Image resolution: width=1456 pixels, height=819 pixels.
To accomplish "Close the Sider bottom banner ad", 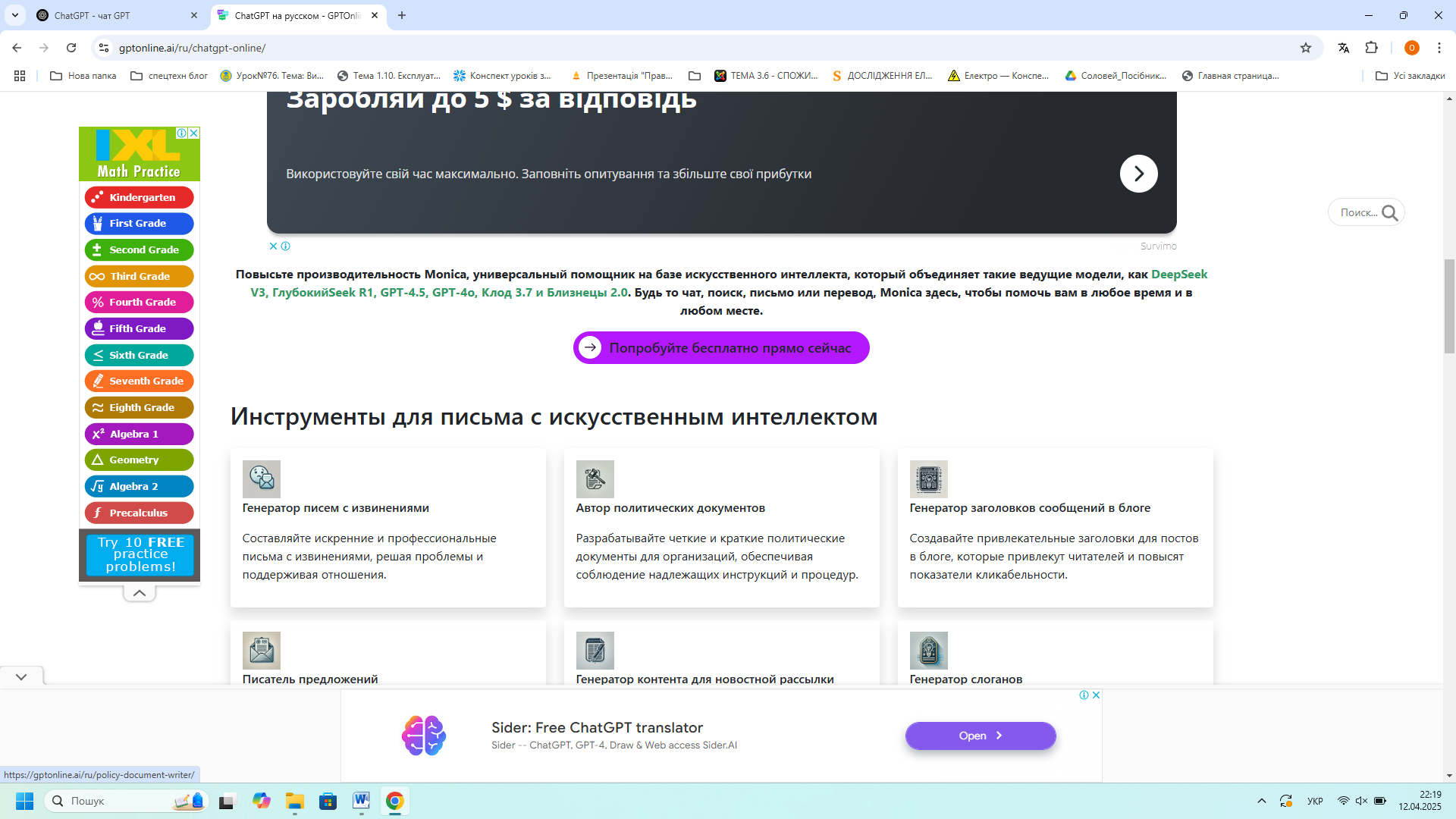I will click(1096, 695).
